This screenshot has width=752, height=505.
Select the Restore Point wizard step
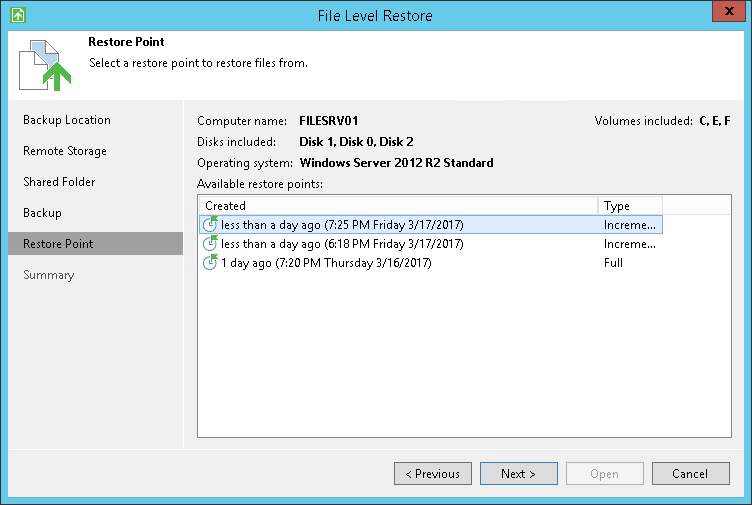click(x=58, y=244)
